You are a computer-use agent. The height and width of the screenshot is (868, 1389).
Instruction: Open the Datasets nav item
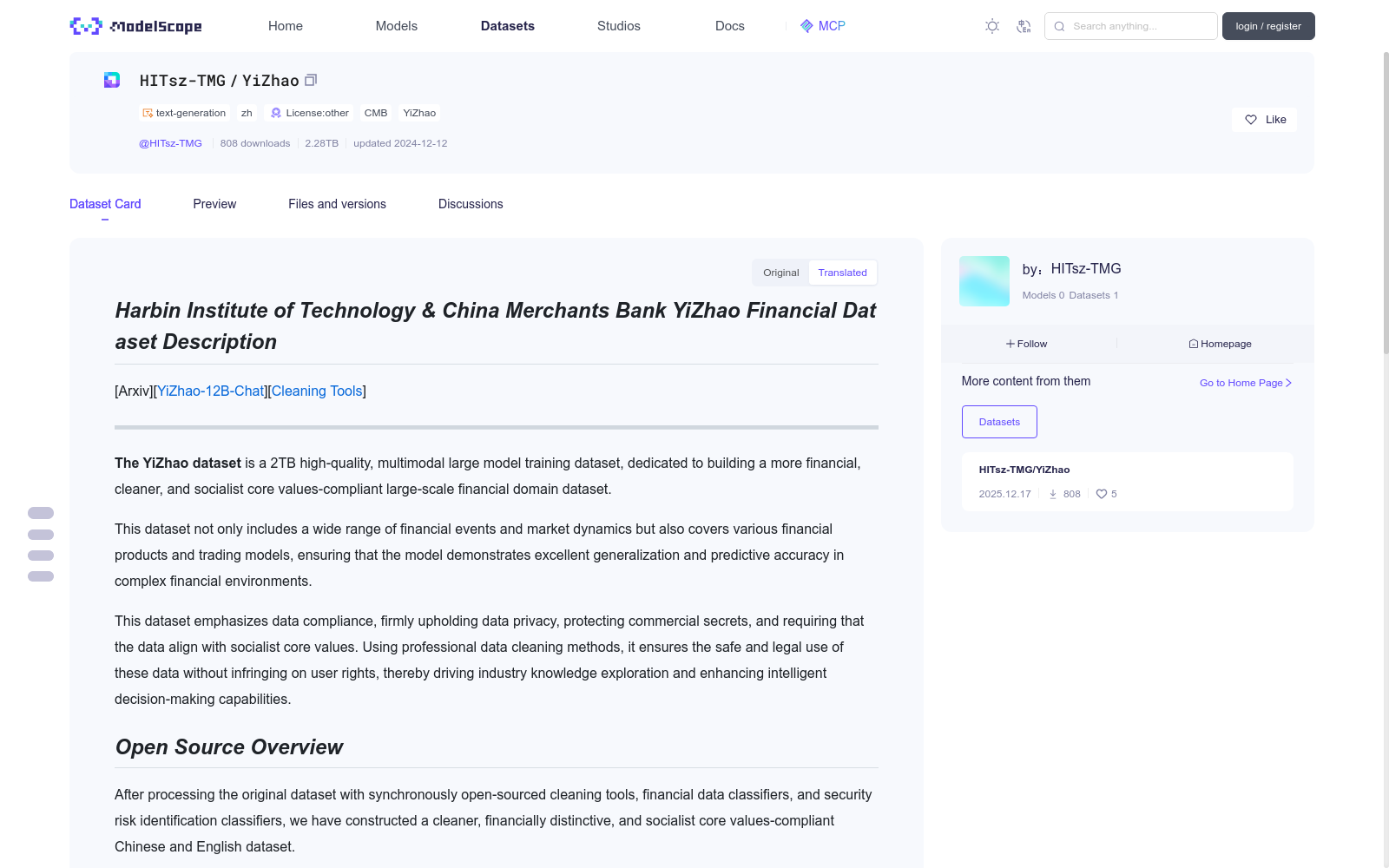(x=508, y=26)
